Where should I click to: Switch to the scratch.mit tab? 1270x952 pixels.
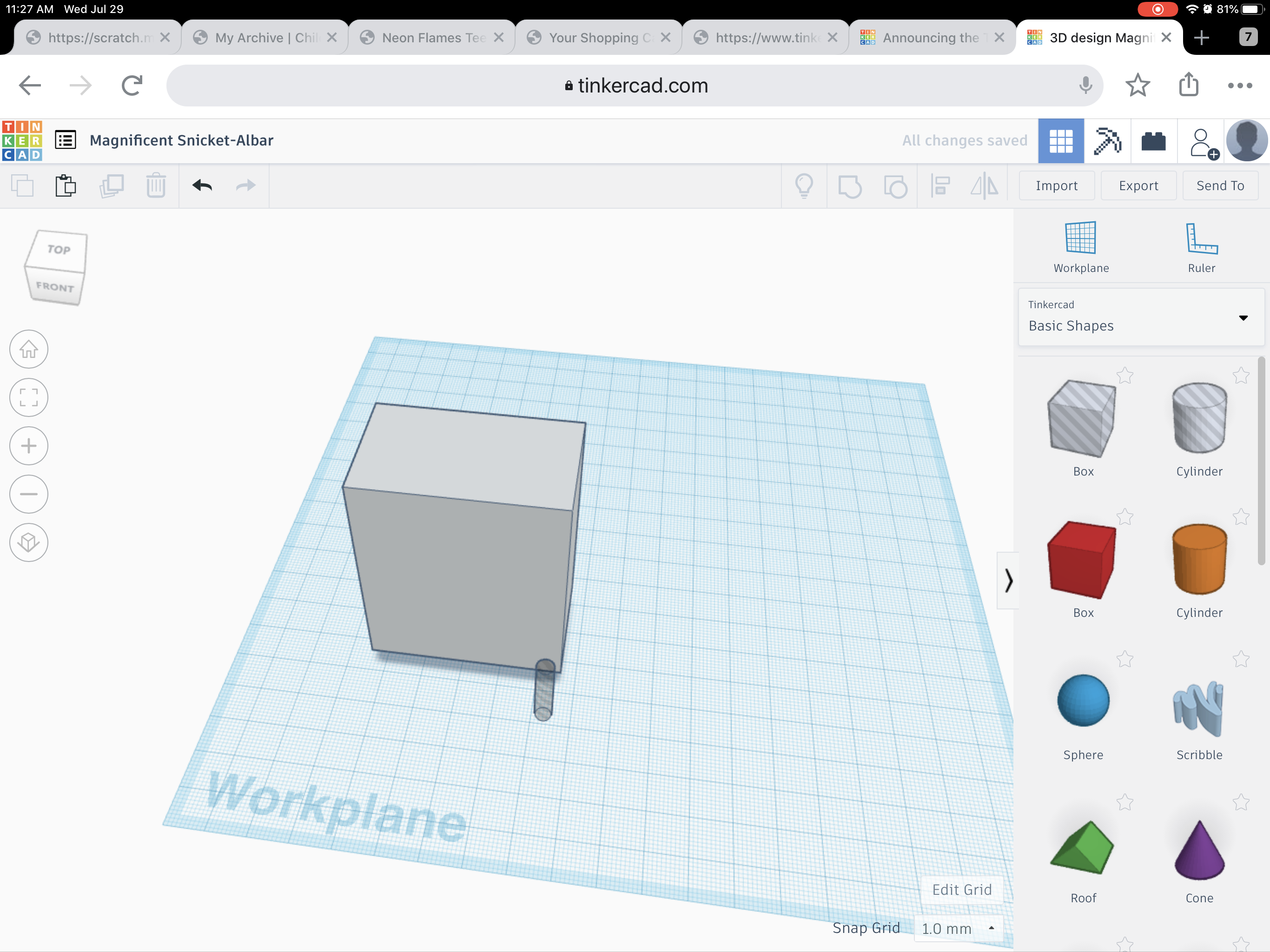coord(98,37)
